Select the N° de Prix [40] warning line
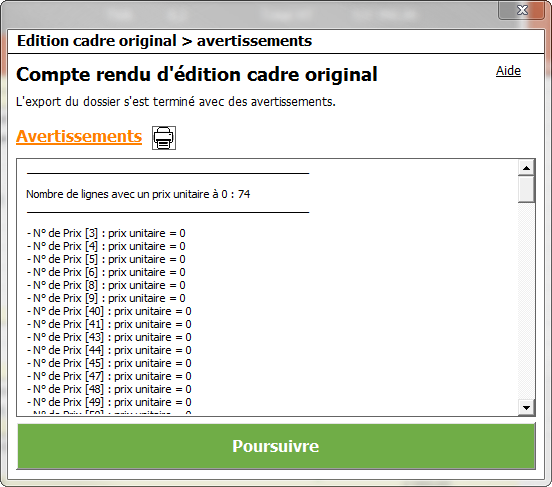The width and height of the screenshot is (552, 487). tap(109, 311)
